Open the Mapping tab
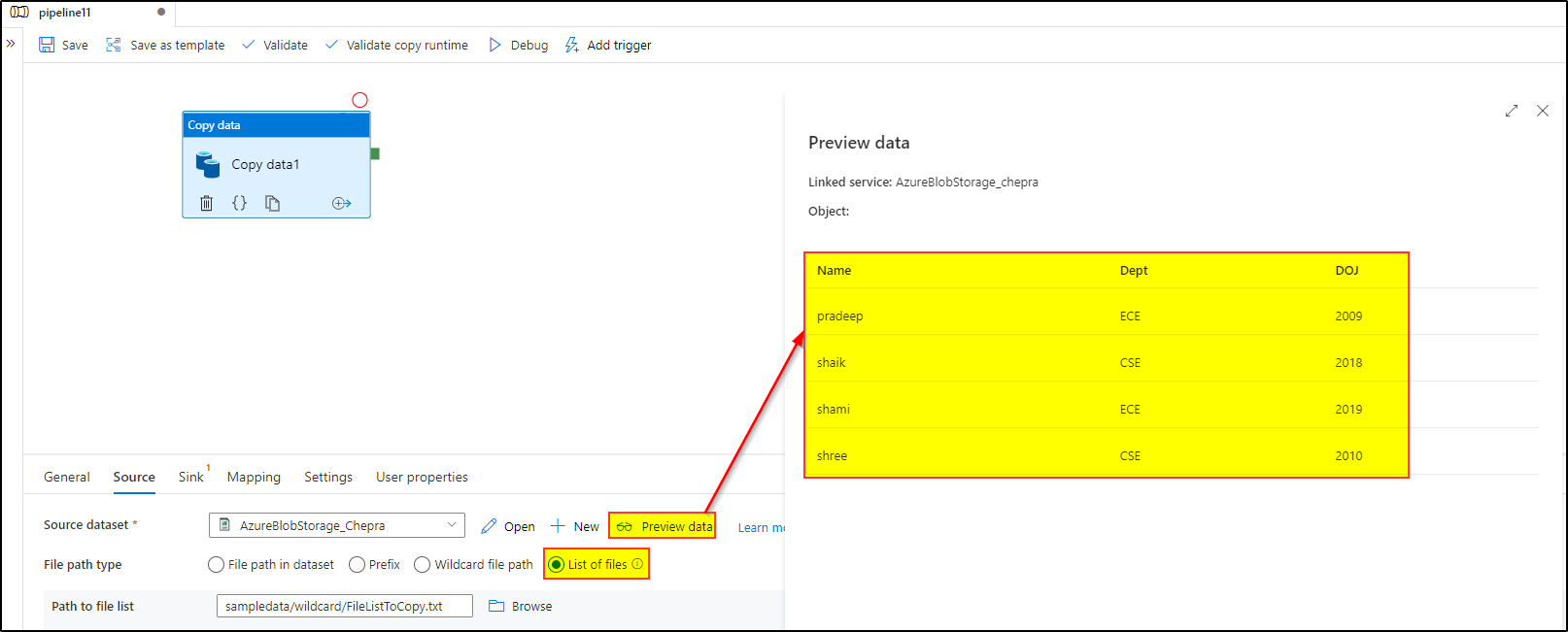 click(253, 477)
